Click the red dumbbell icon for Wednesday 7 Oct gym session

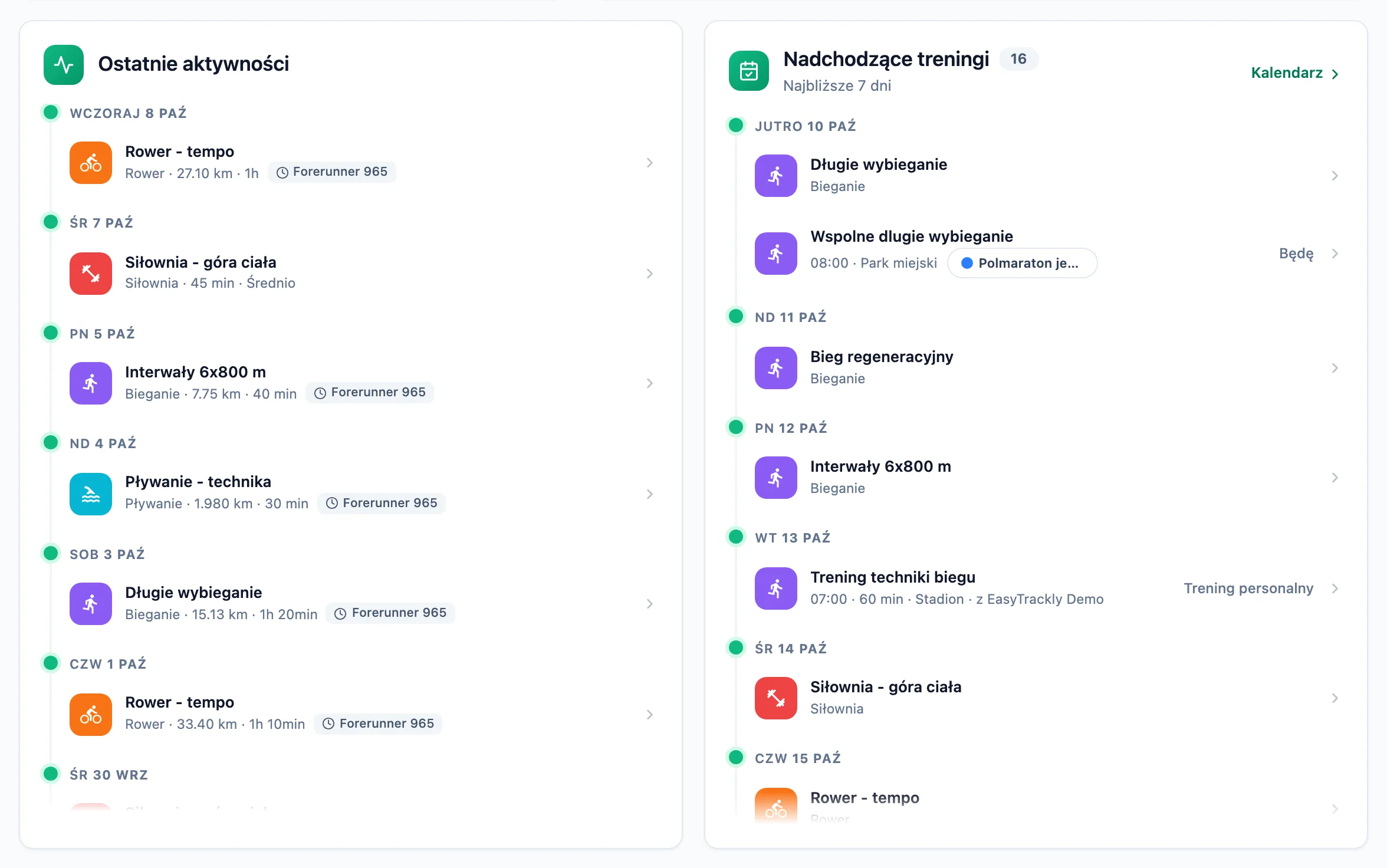coord(91,274)
